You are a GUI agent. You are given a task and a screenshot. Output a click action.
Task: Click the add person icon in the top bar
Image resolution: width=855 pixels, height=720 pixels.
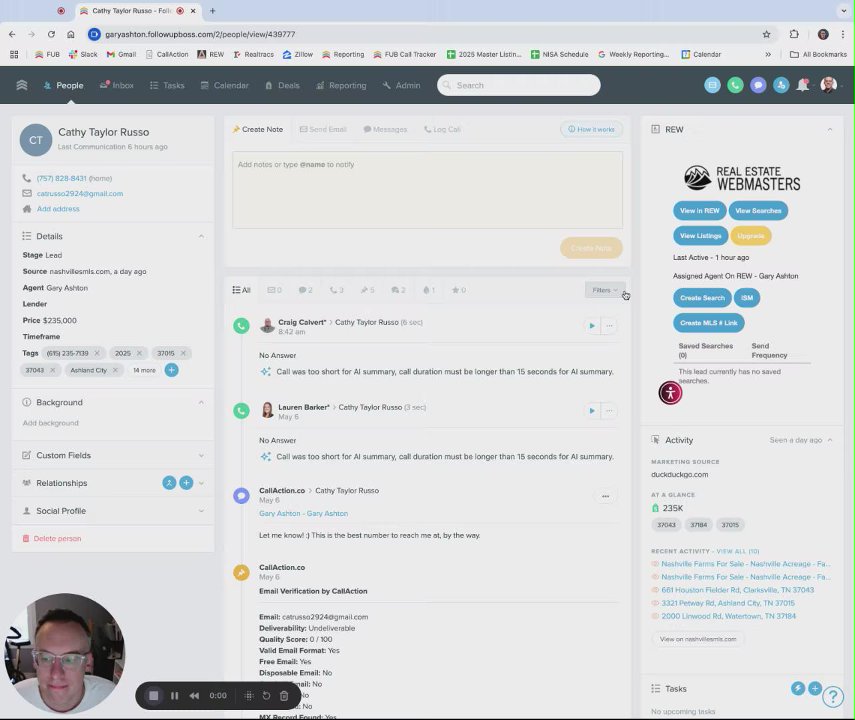pyautogui.click(x=781, y=85)
